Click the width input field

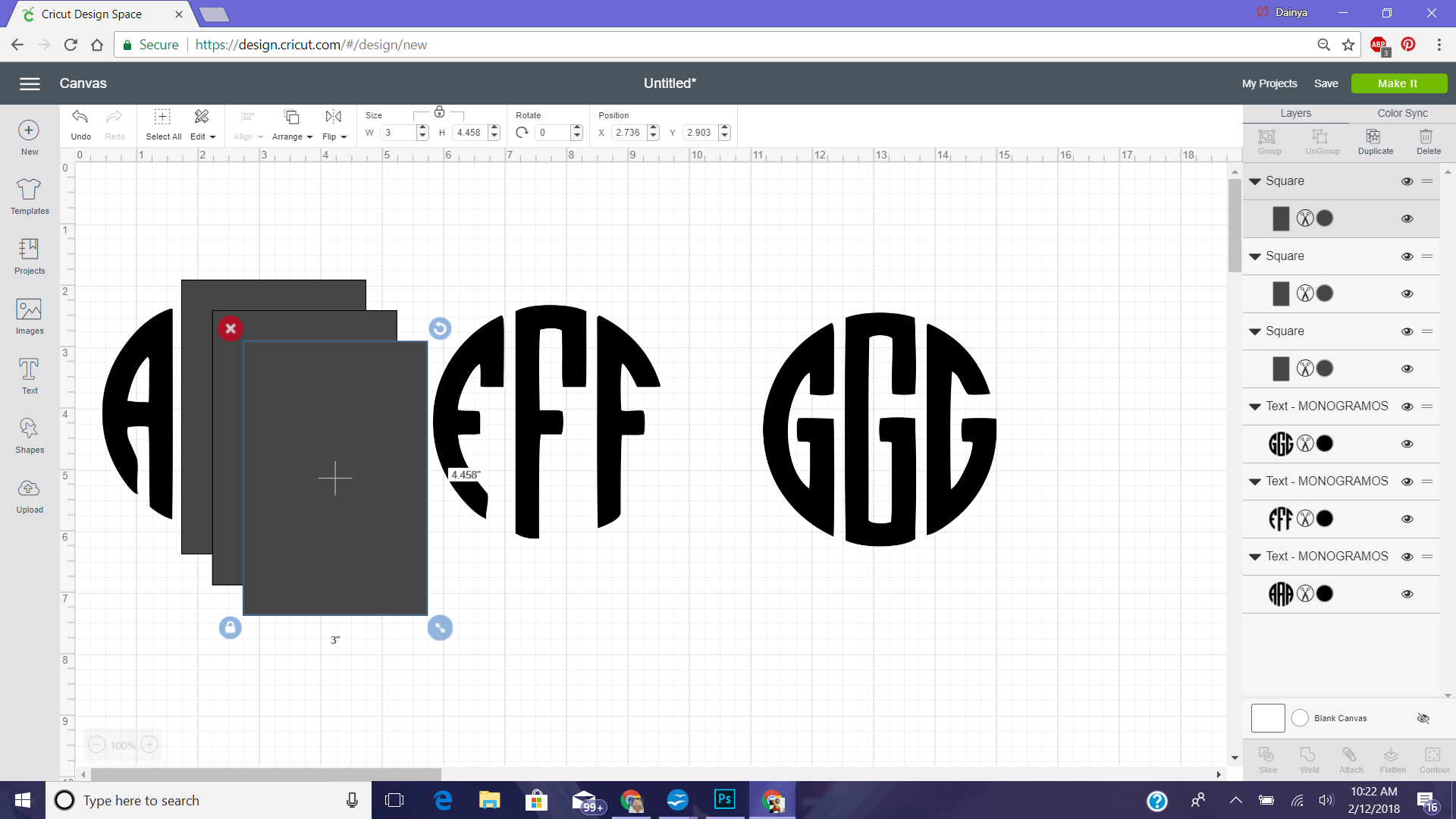(398, 133)
